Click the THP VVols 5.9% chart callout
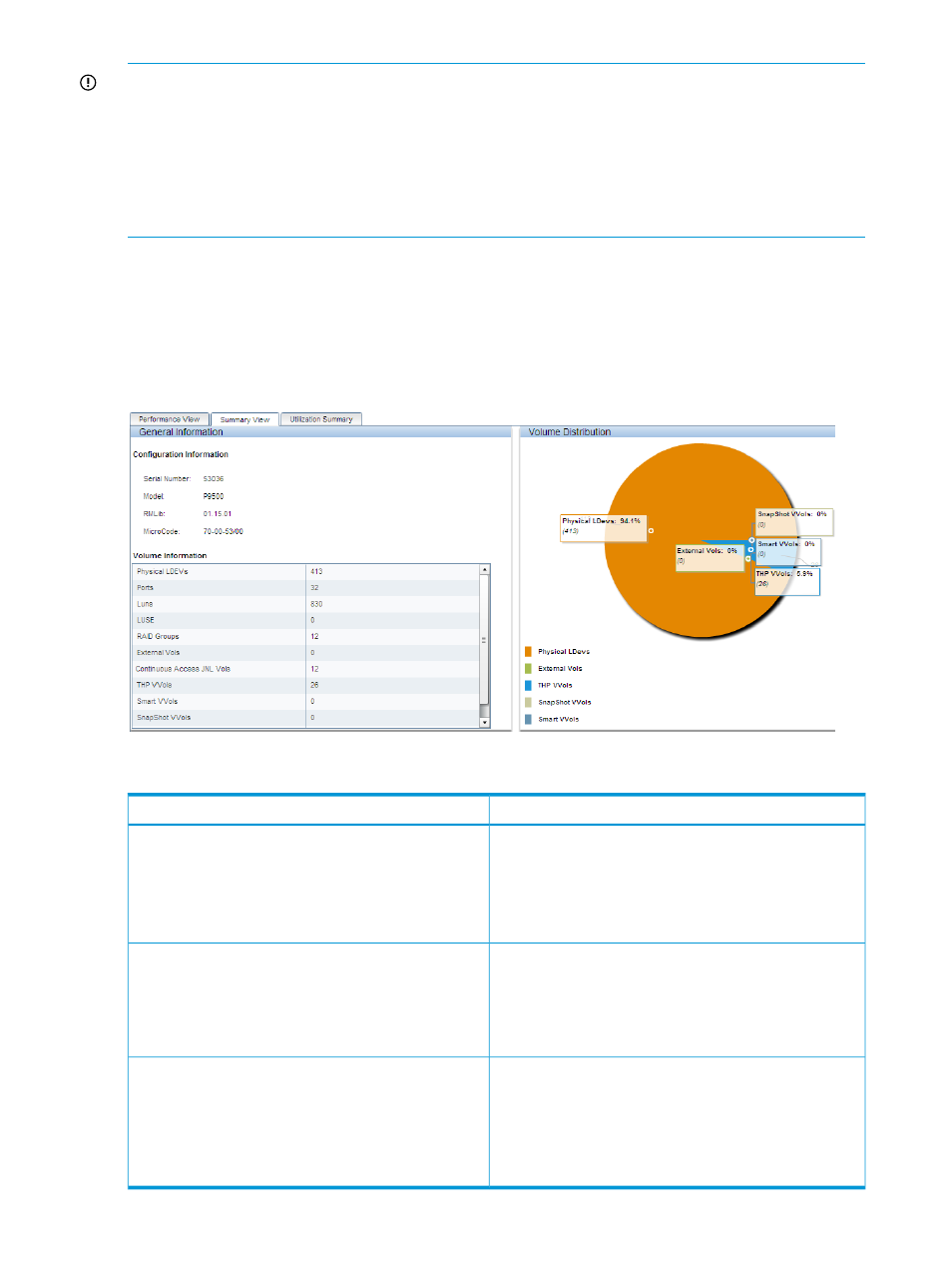The height and width of the screenshot is (1268, 952). (787, 581)
